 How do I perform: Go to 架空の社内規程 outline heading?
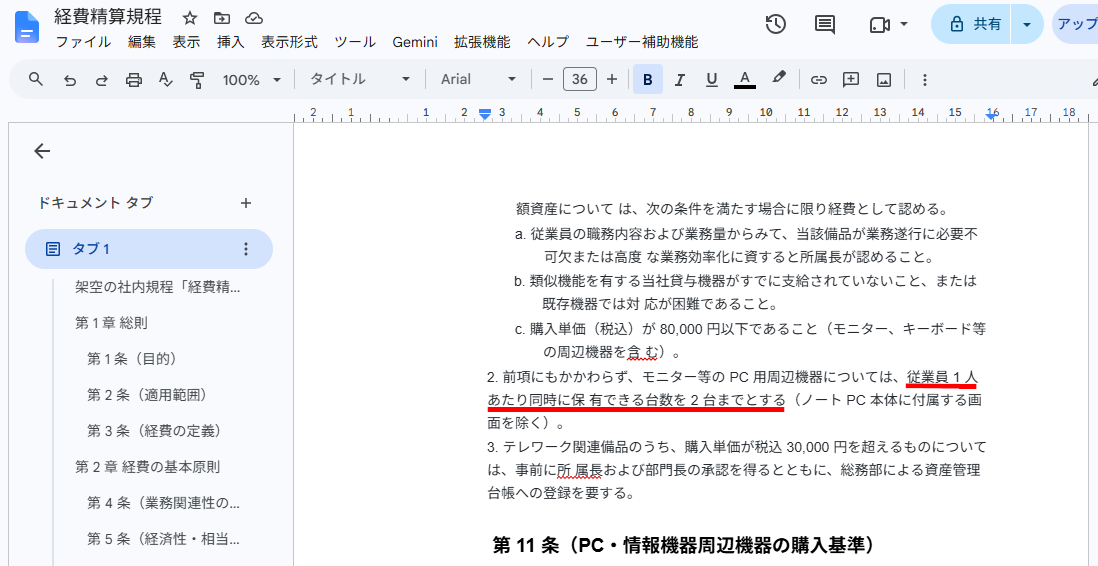click(x=158, y=287)
